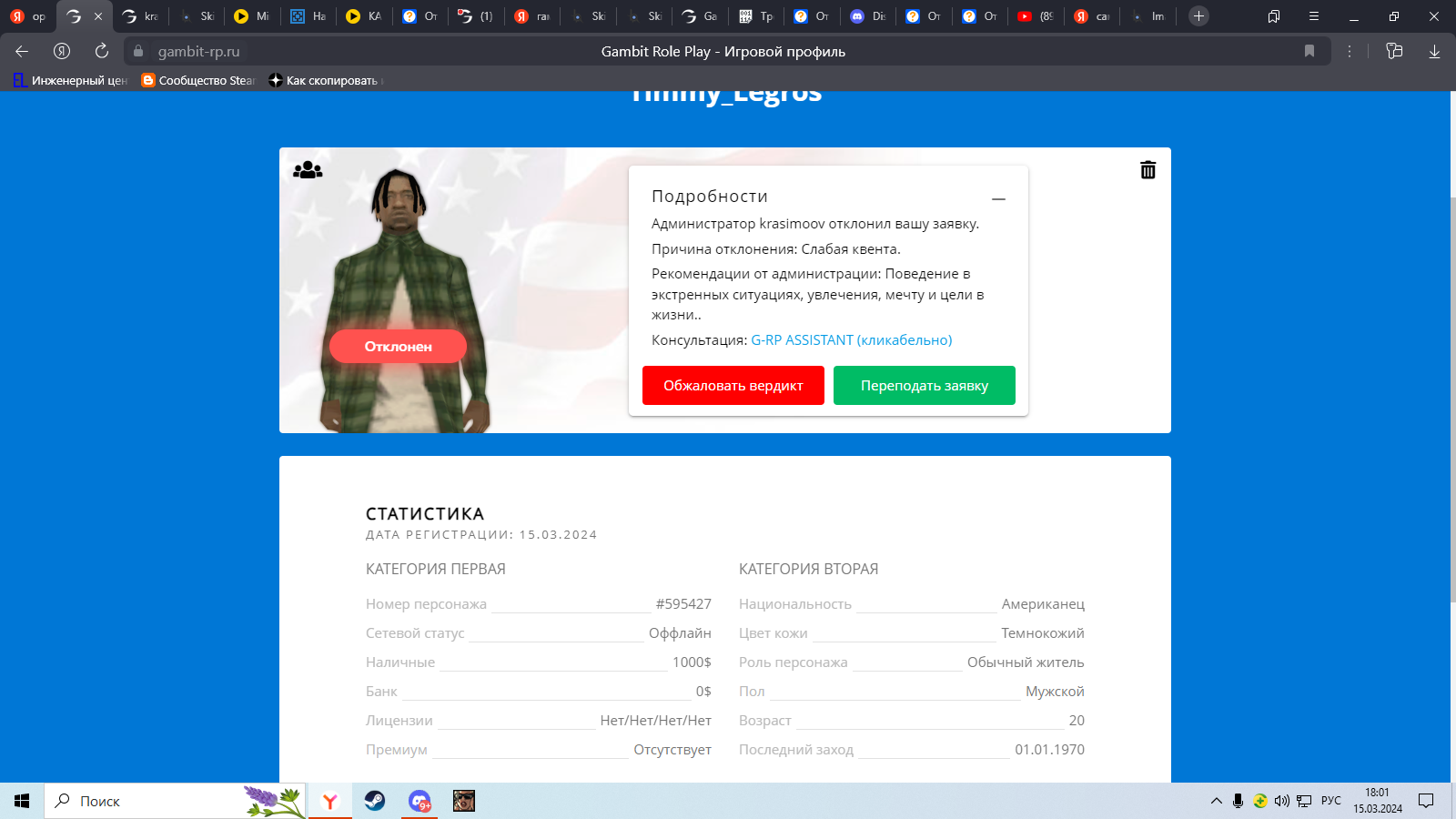Show hidden system tray icons

click(x=1216, y=801)
